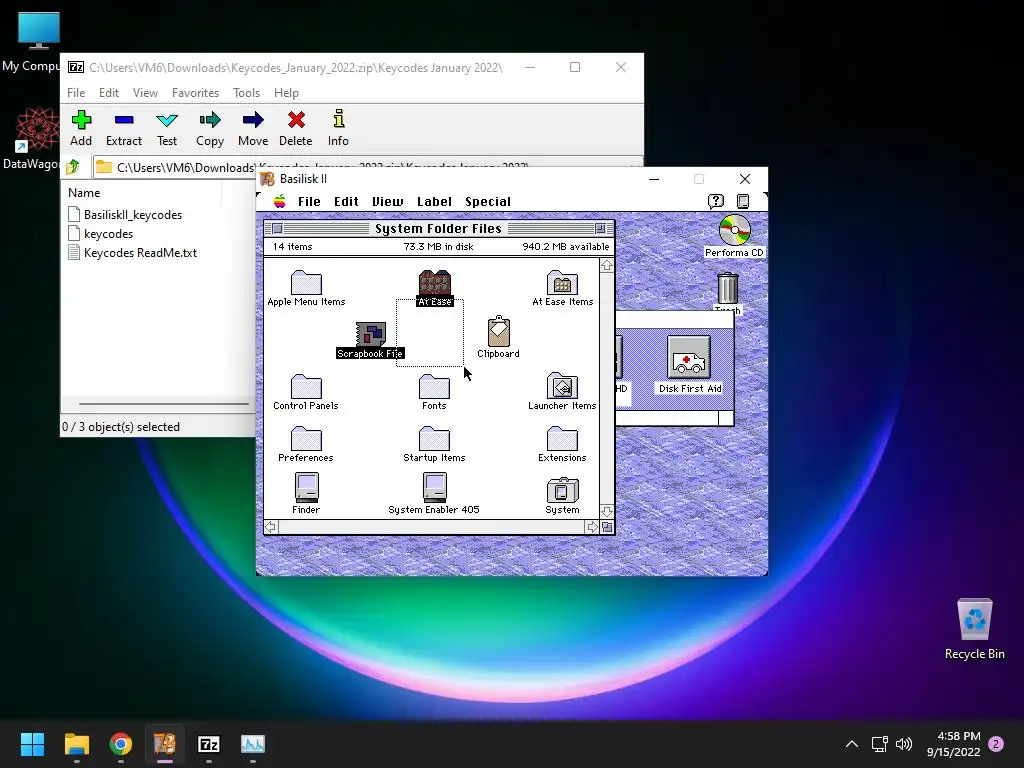Go up one folder level in 7-Zip

point(73,167)
